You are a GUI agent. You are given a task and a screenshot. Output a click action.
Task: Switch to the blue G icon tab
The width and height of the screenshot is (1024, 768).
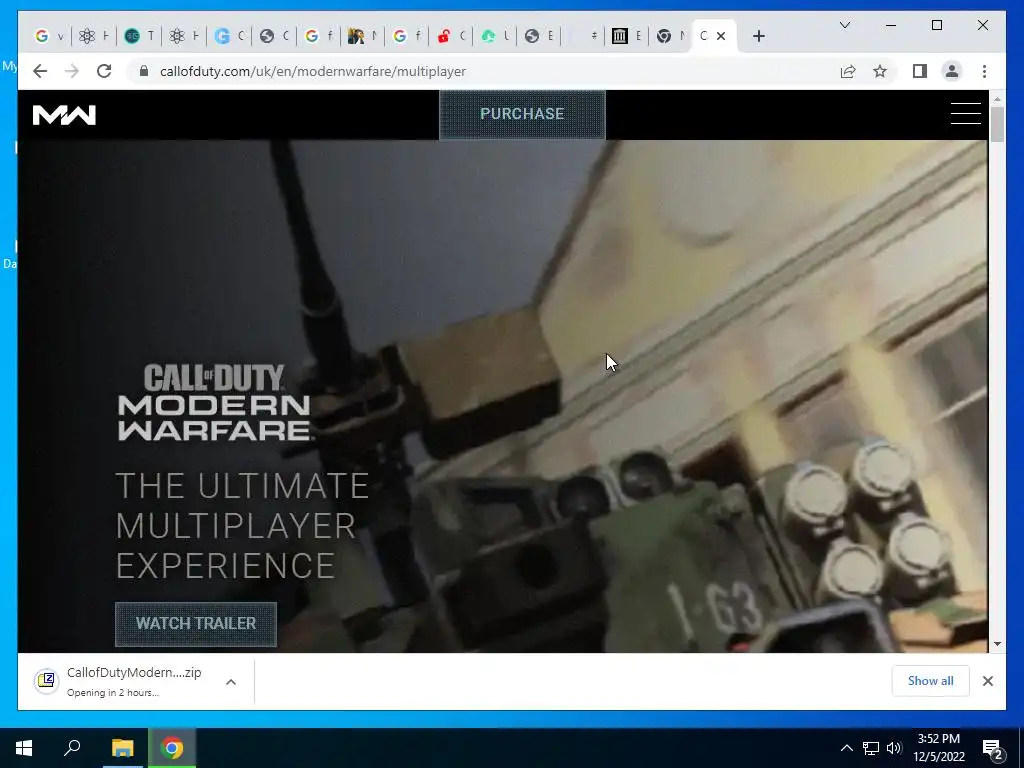click(229, 36)
